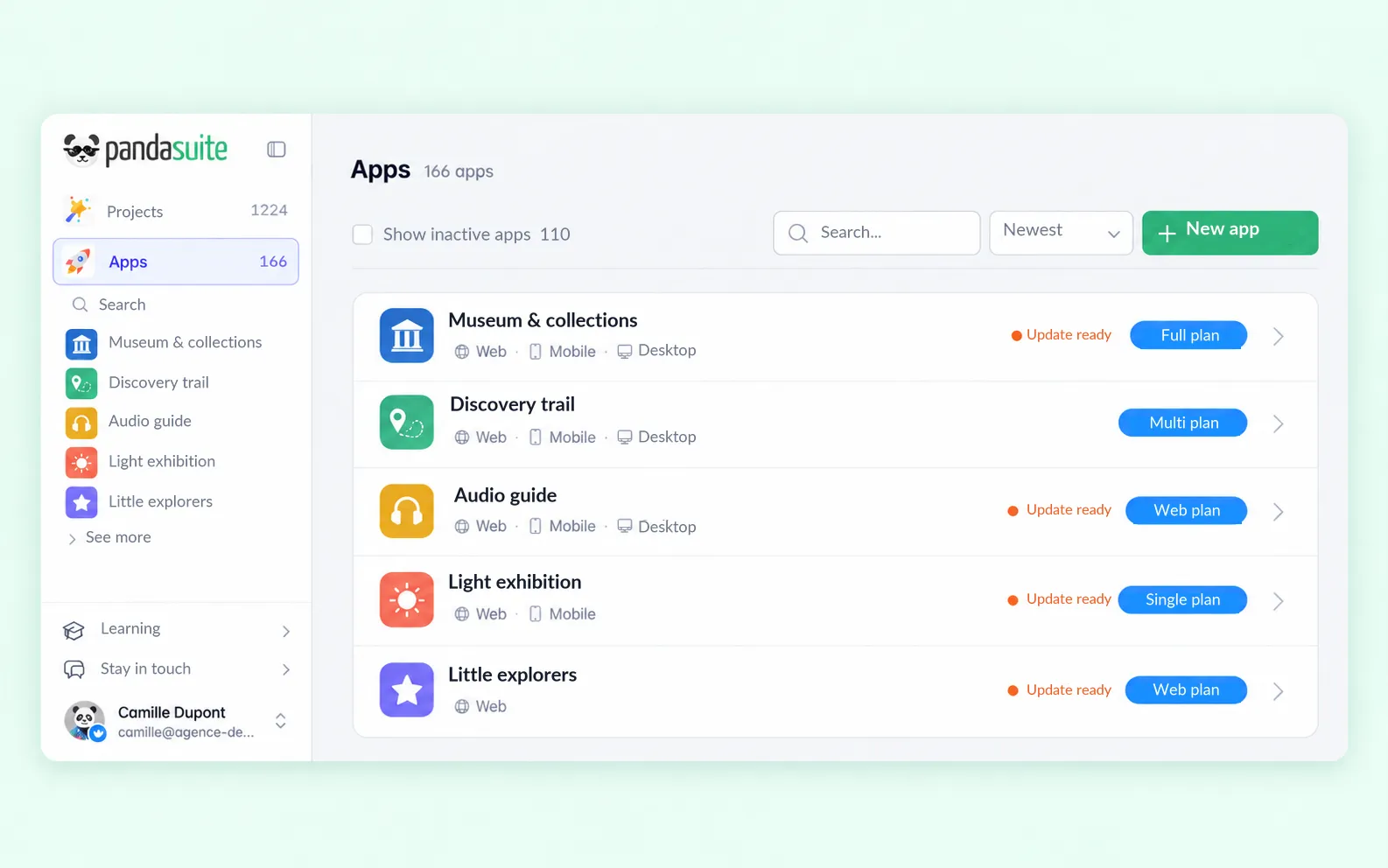
Task: Click the Desktop icon under Museum & collections
Action: 625,351
